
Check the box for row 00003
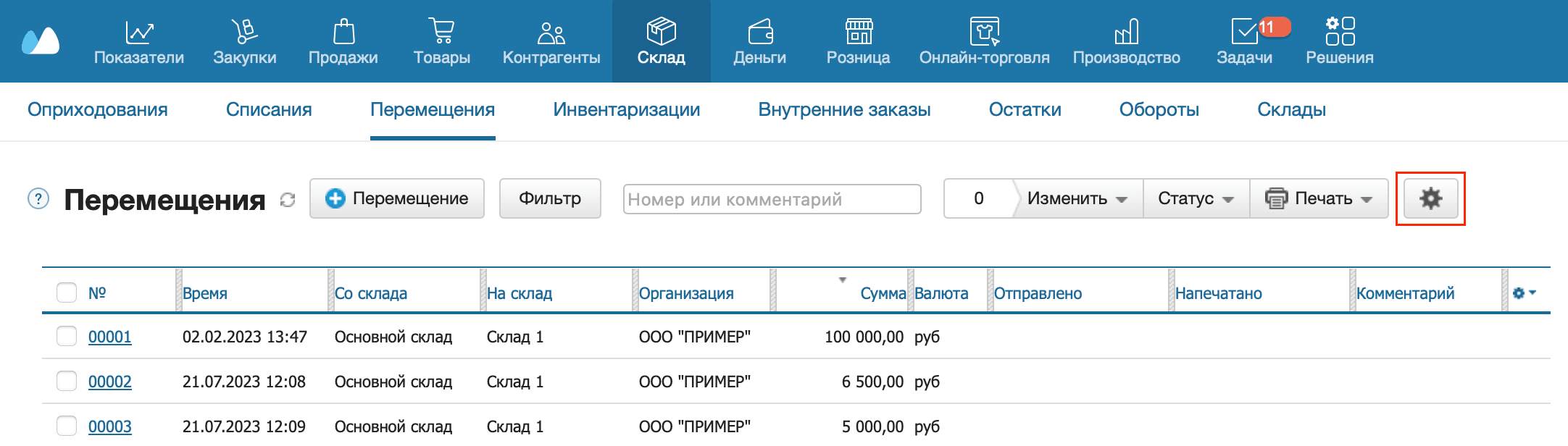pyautogui.click(x=67, y=426)
